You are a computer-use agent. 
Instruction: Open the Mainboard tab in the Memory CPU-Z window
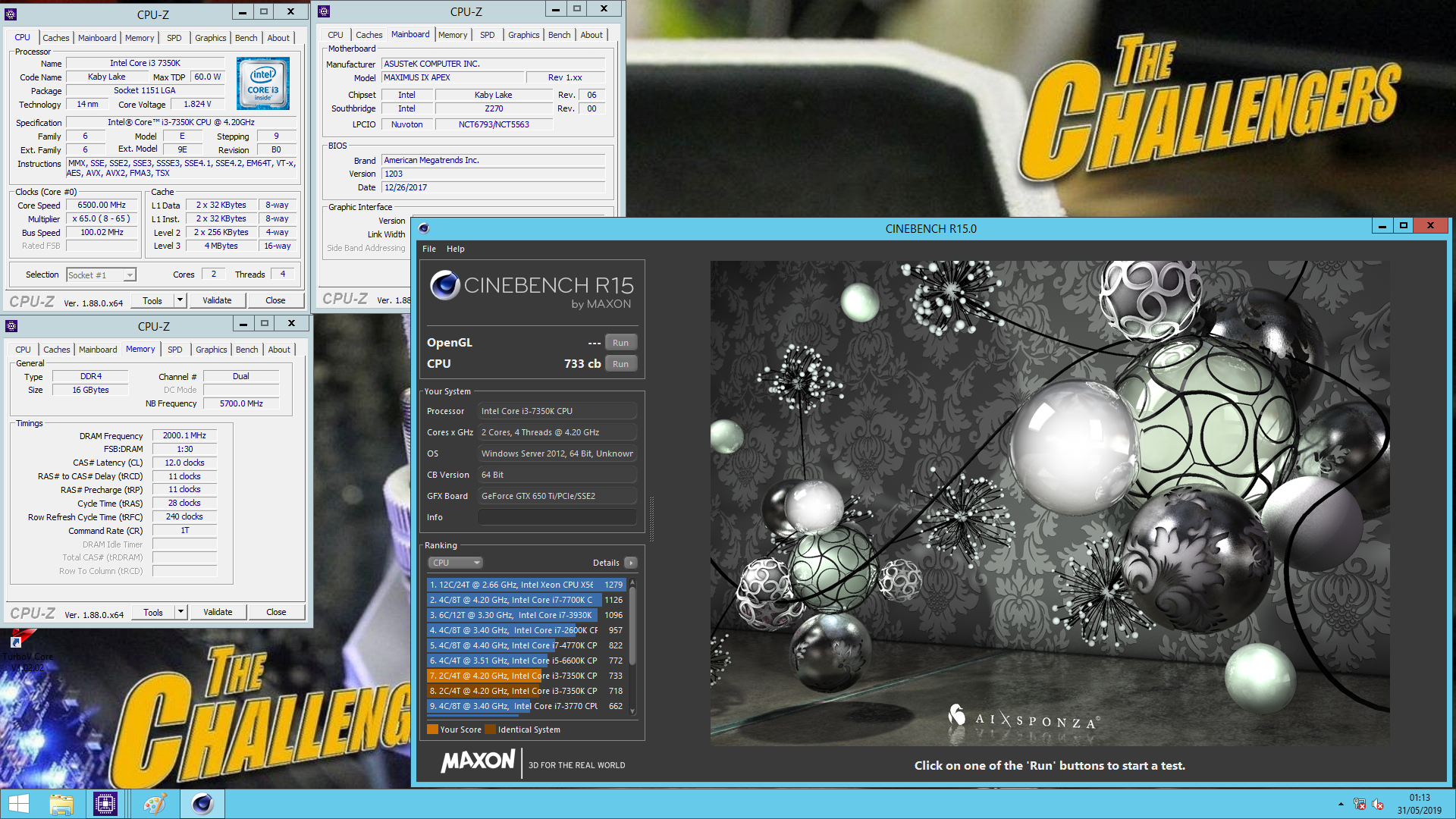[x=98, y=350]
